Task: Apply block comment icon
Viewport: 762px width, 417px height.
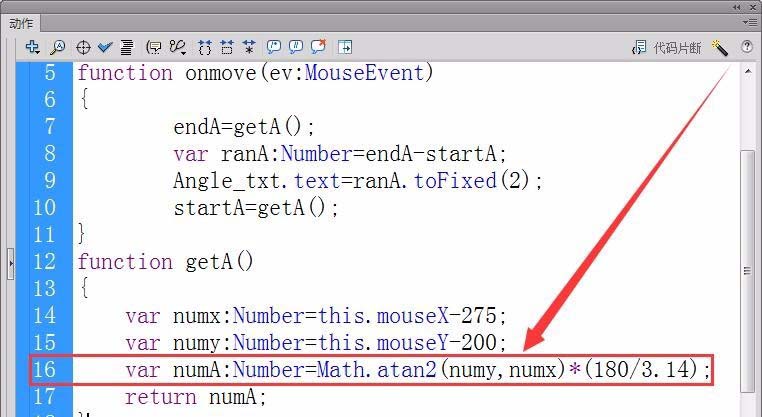Action: (x=274, y=47)
